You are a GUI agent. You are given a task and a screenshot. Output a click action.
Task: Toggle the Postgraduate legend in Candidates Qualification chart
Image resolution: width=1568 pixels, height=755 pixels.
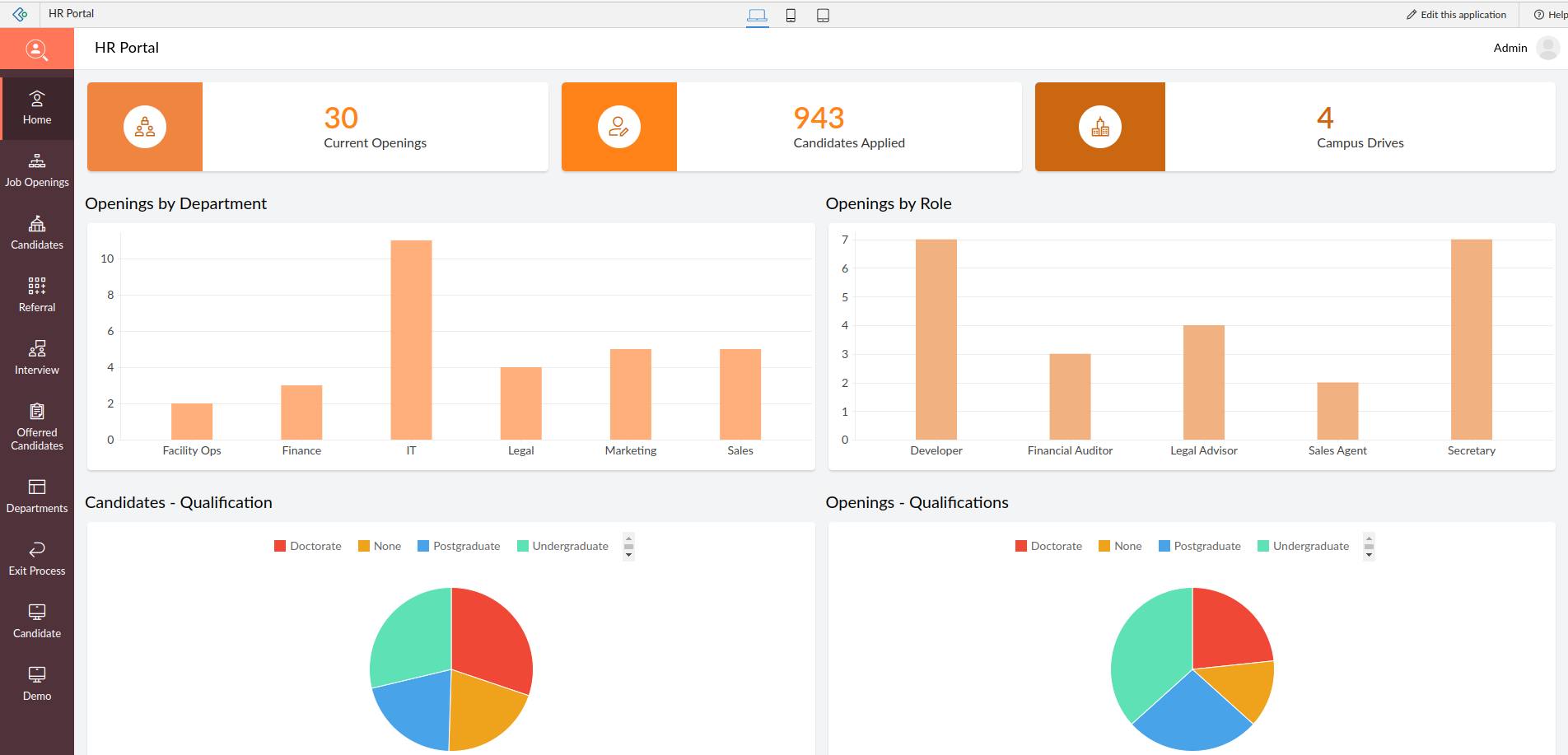(459, 545)
